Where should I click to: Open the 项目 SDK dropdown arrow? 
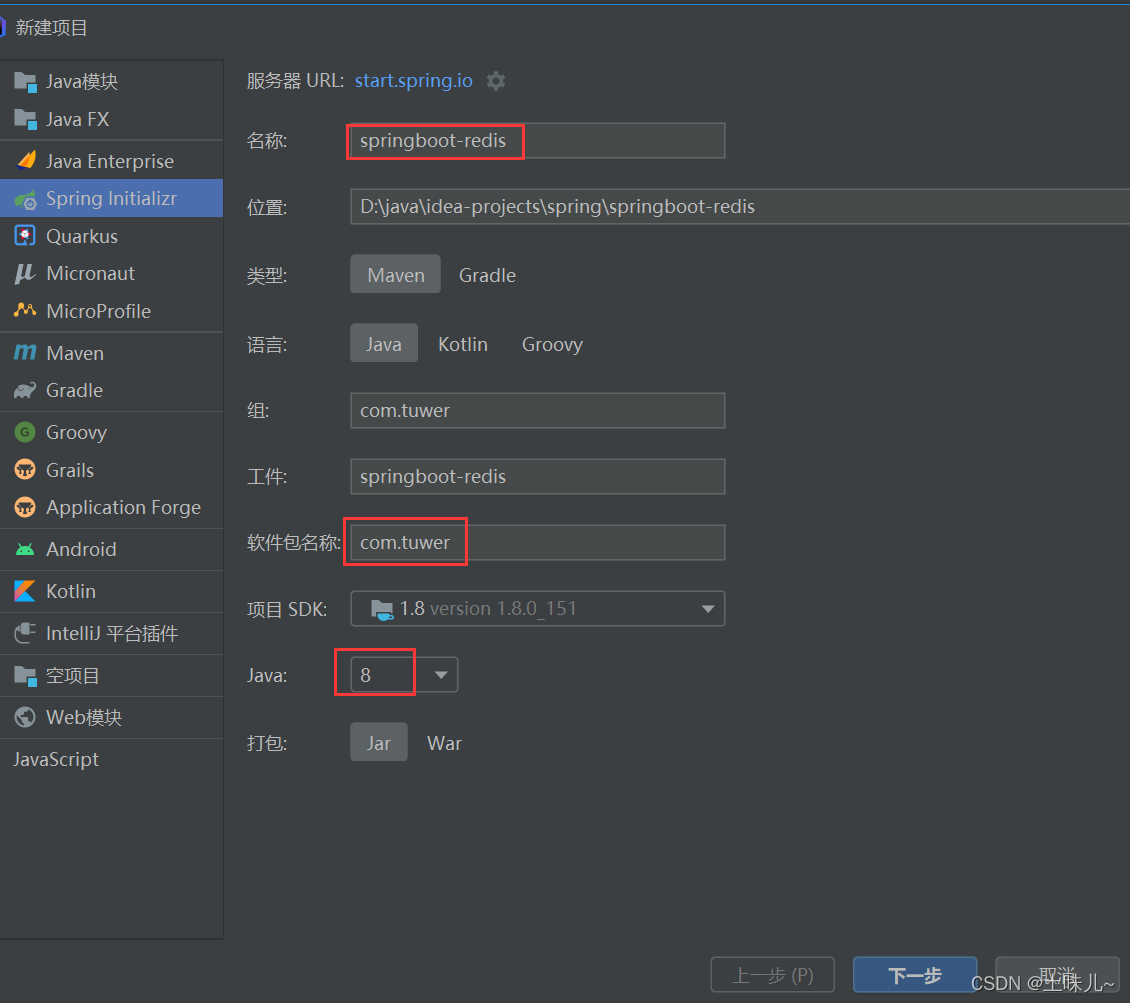click(708, 609)
